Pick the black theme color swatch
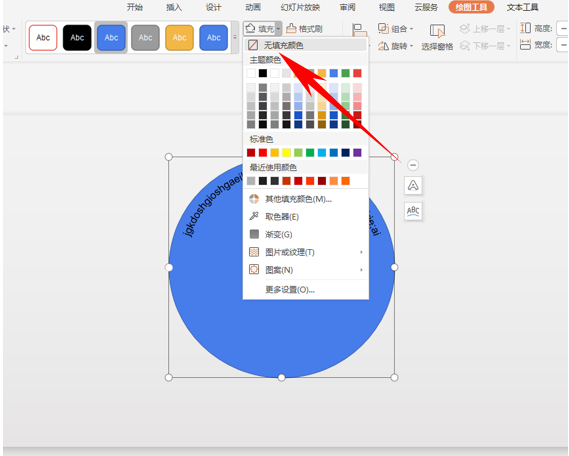 [x=263, y=73]
